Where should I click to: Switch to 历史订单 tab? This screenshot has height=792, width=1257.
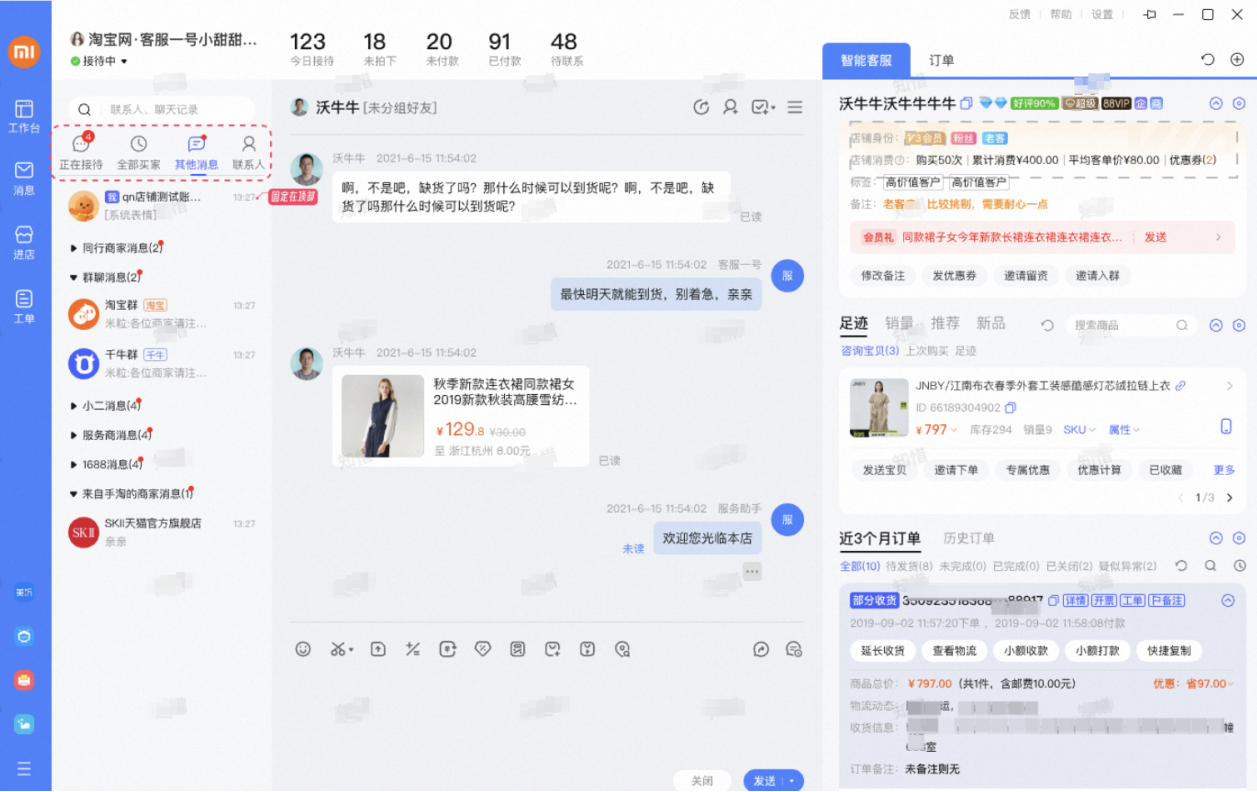click(969, 538)
